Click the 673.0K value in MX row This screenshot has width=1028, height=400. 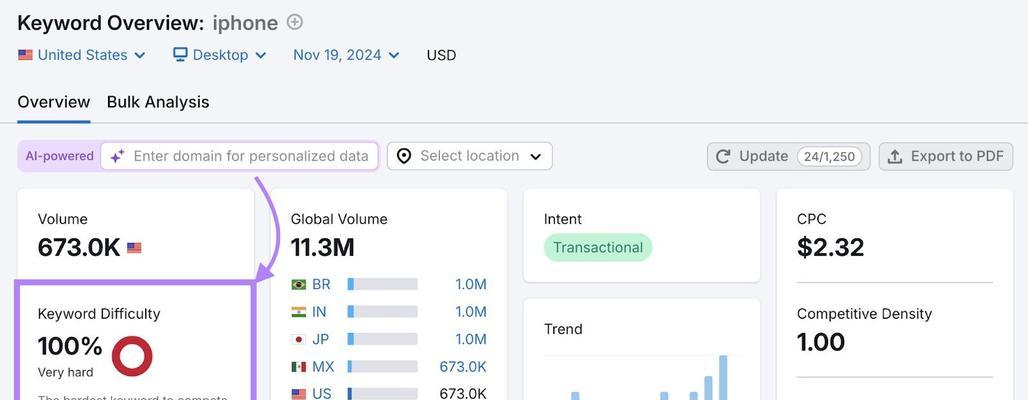[463, 367]
